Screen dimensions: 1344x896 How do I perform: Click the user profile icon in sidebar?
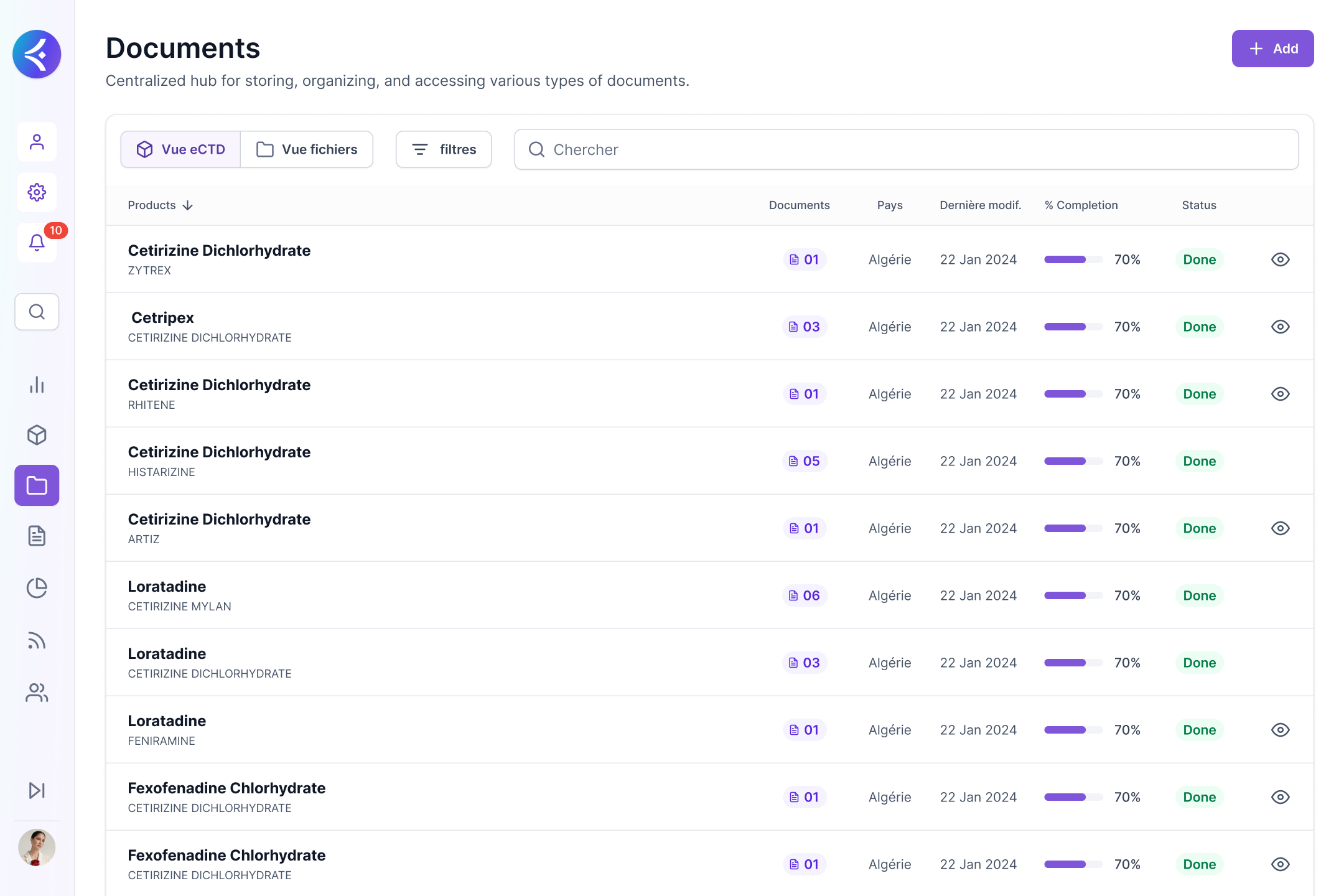pos(37,142)
